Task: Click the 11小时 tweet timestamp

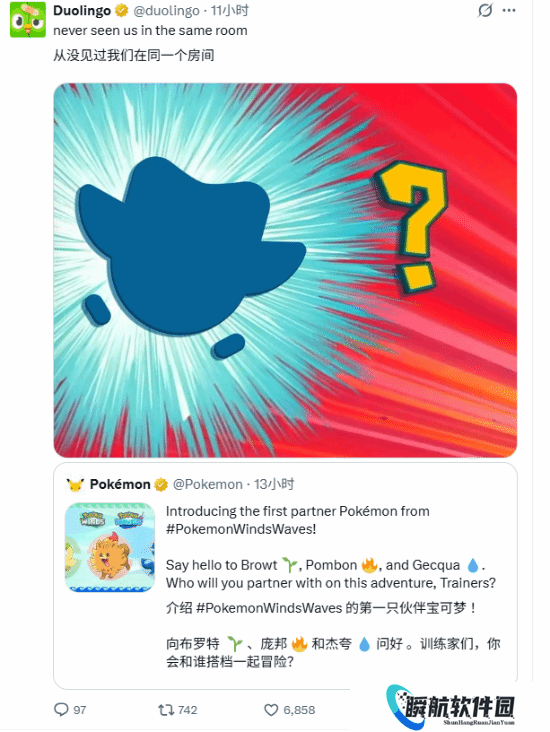Action: point(230,10)
